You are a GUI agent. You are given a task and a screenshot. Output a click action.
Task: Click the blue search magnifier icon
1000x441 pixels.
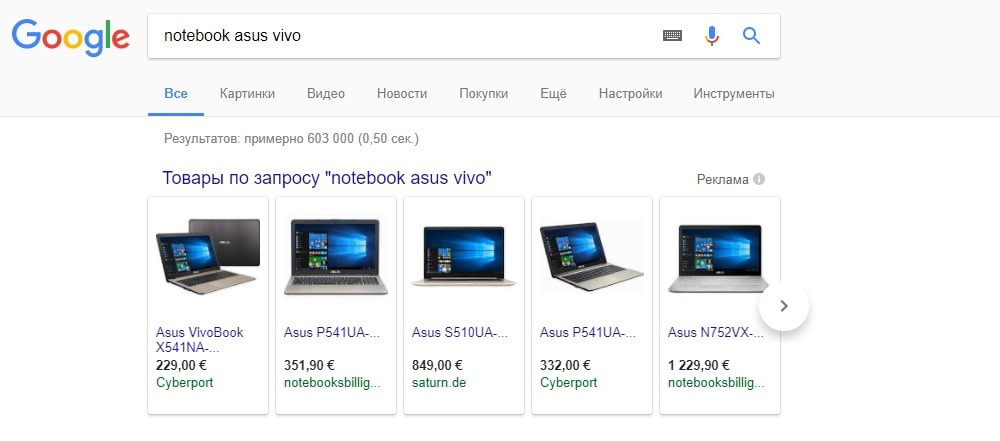pos(752,36)
